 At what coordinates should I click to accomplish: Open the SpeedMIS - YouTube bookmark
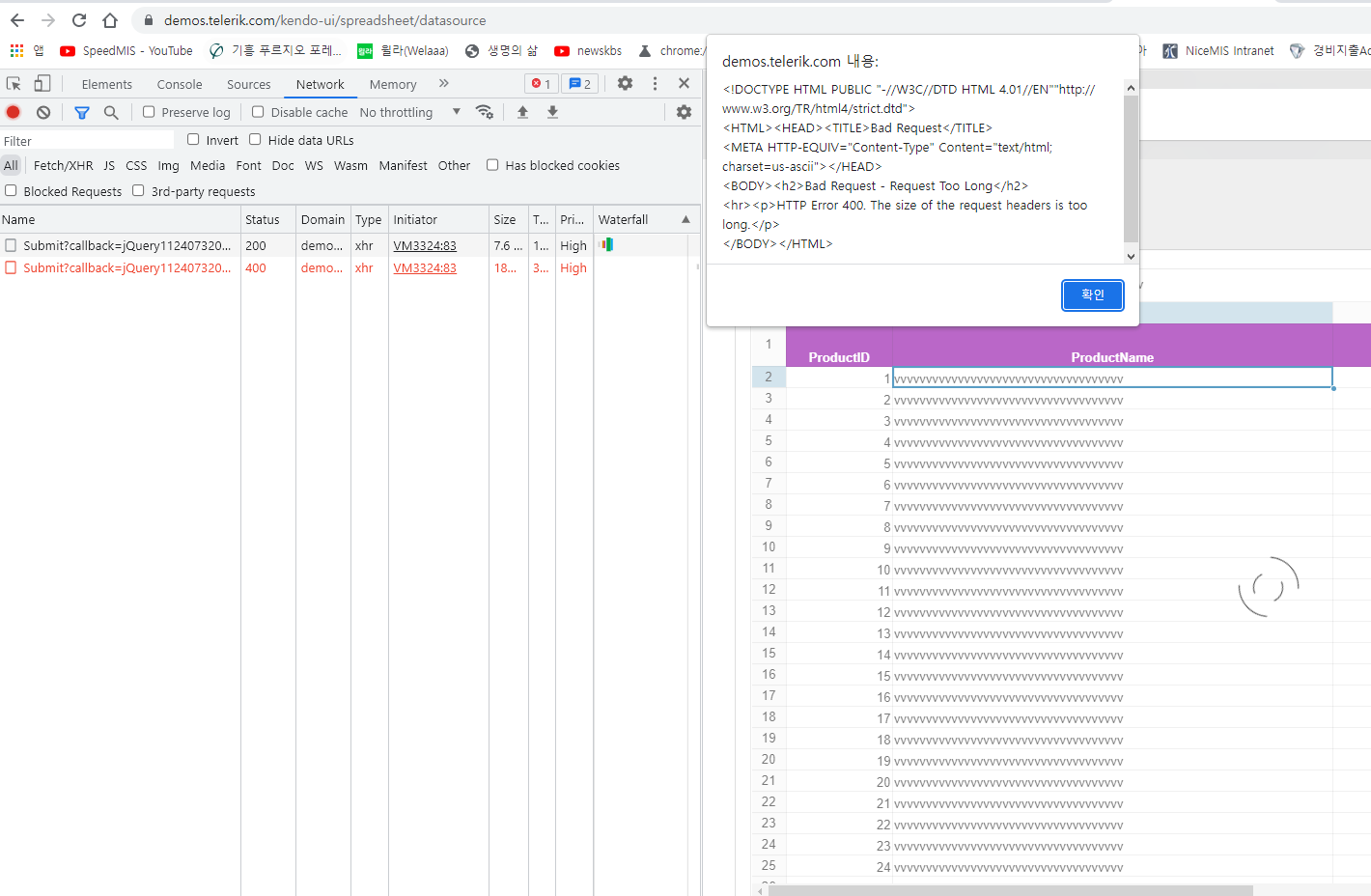coord(126,51)
